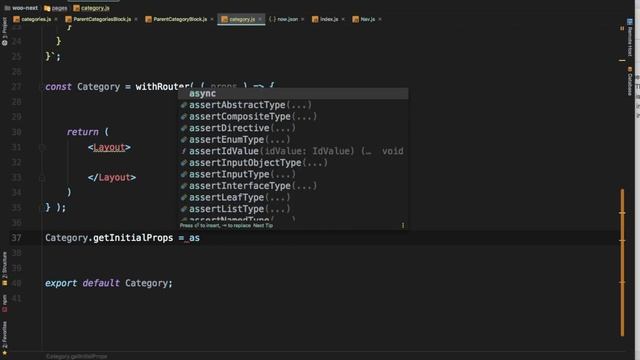Close the index.js tab
The image size is (640, 360).
[x=343, y=19]
